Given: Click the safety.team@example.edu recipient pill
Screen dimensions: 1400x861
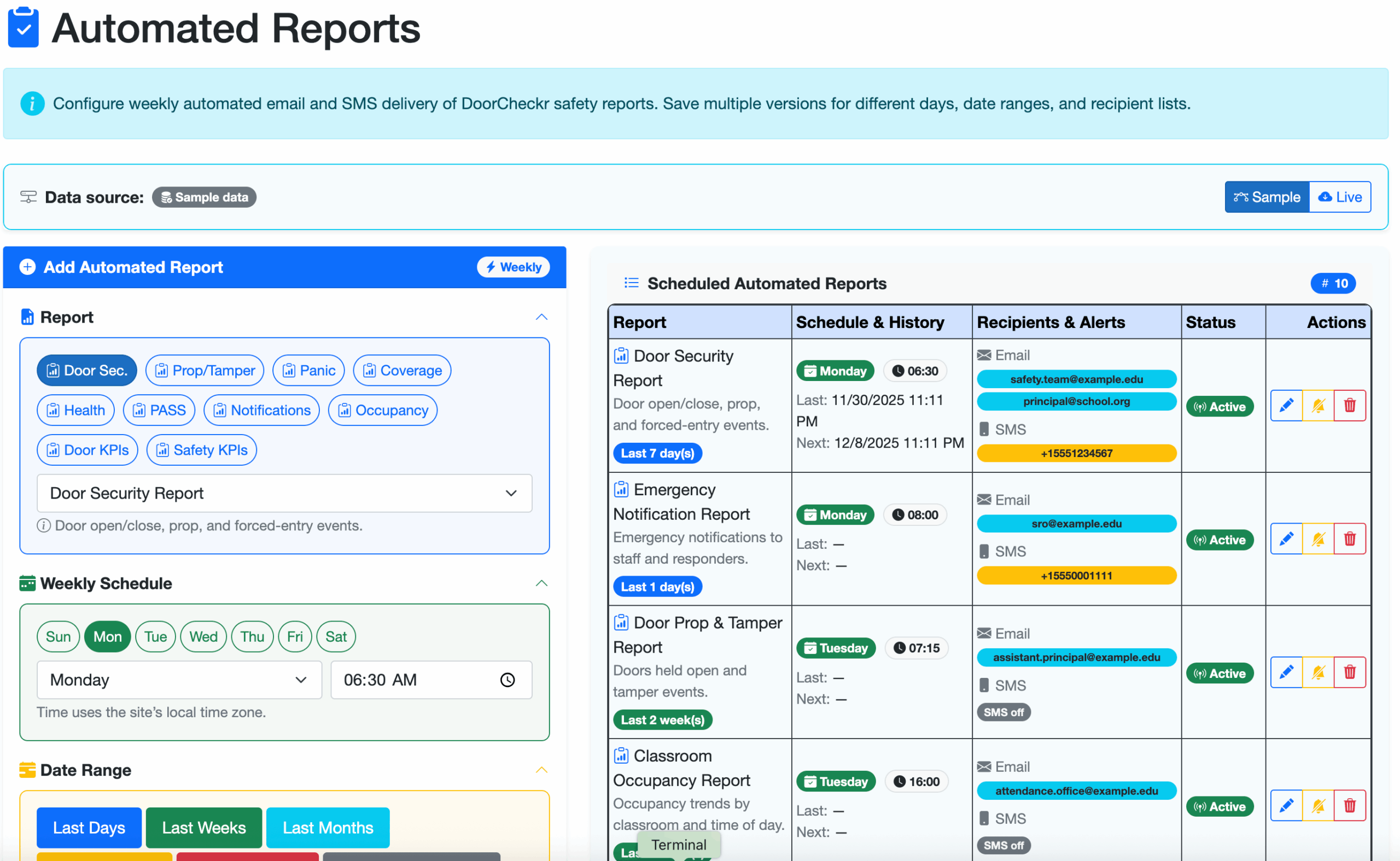Looking at the screenshot, I should tap(1076, 379).
